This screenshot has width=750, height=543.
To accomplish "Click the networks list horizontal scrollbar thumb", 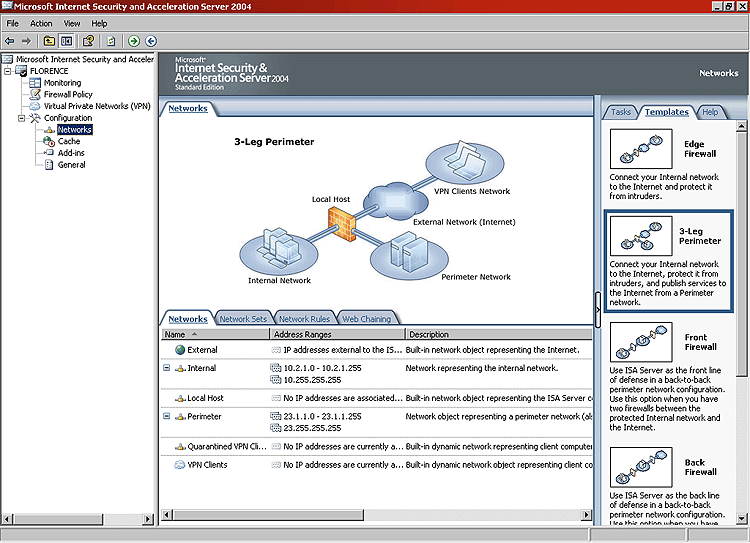I will 268,515.
